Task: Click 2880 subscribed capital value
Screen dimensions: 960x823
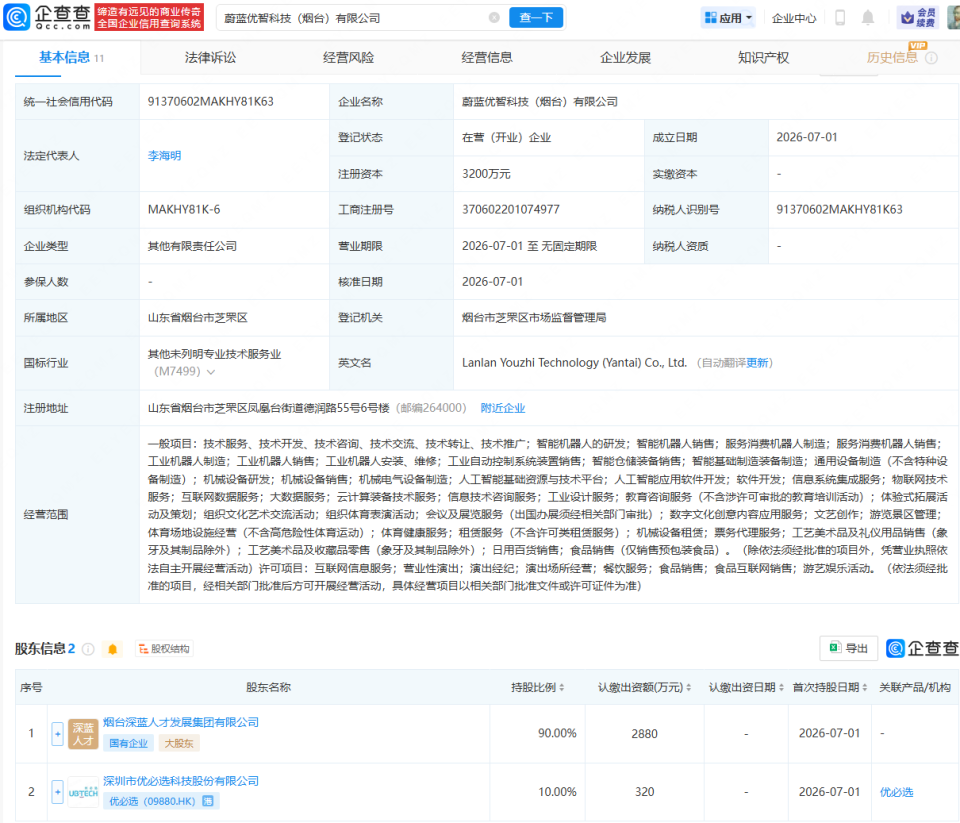Action: coord(645,734)
